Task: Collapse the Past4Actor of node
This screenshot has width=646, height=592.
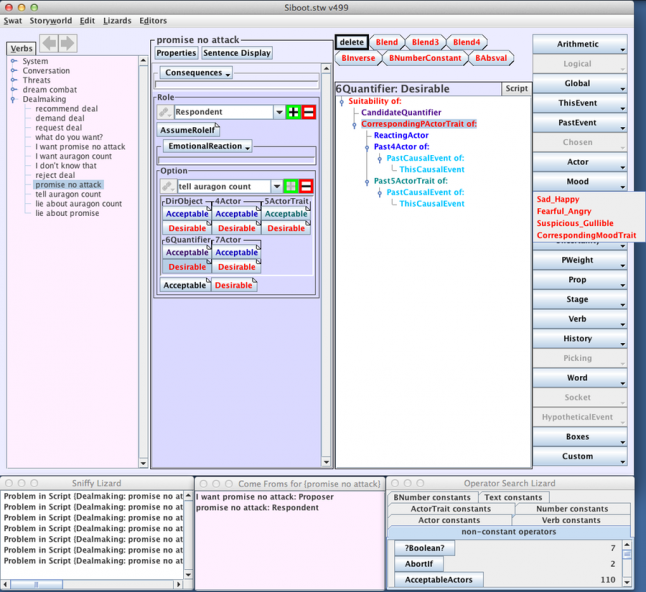Action: click(367, 147)
